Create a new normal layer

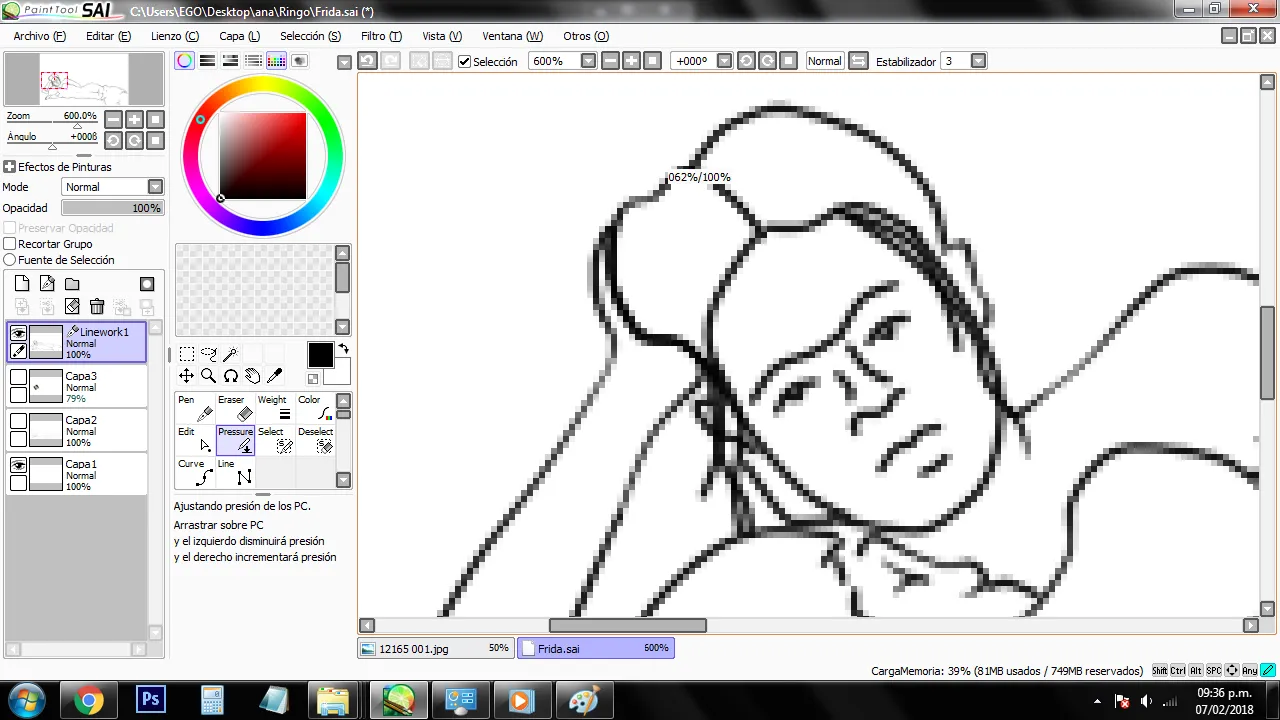22,284
